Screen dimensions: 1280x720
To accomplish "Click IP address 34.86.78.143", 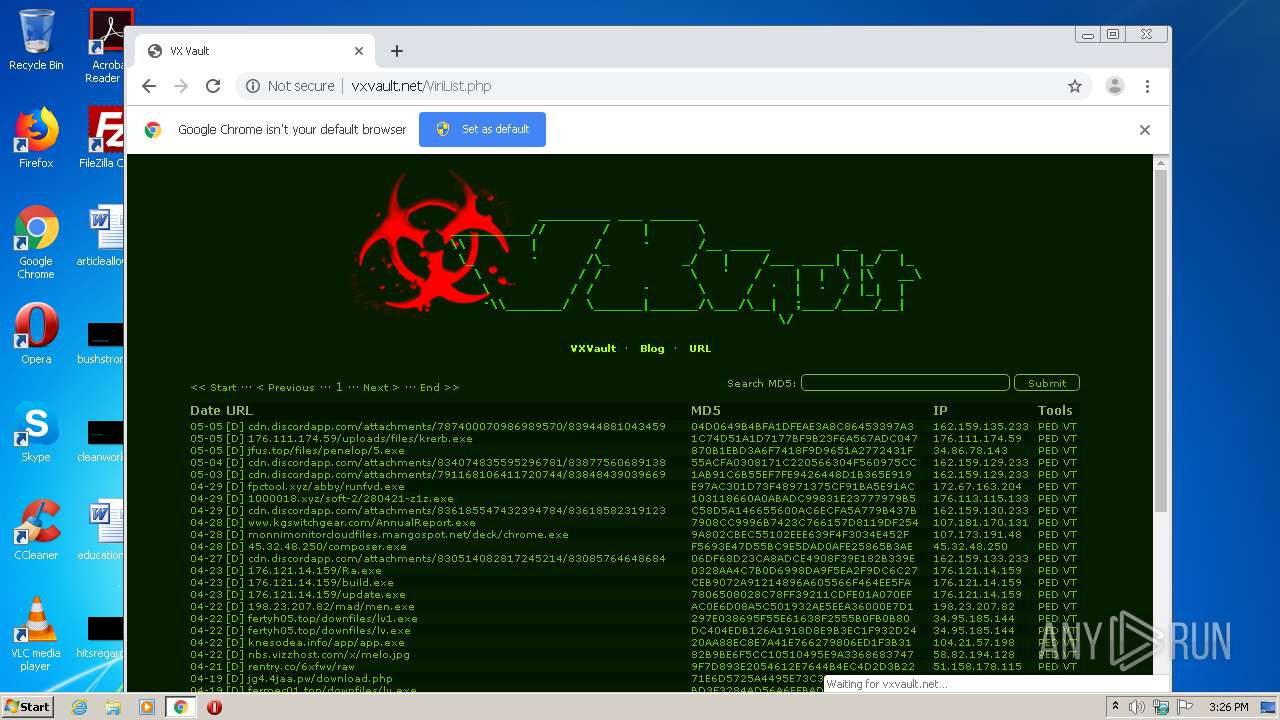I will pos(970,451).
